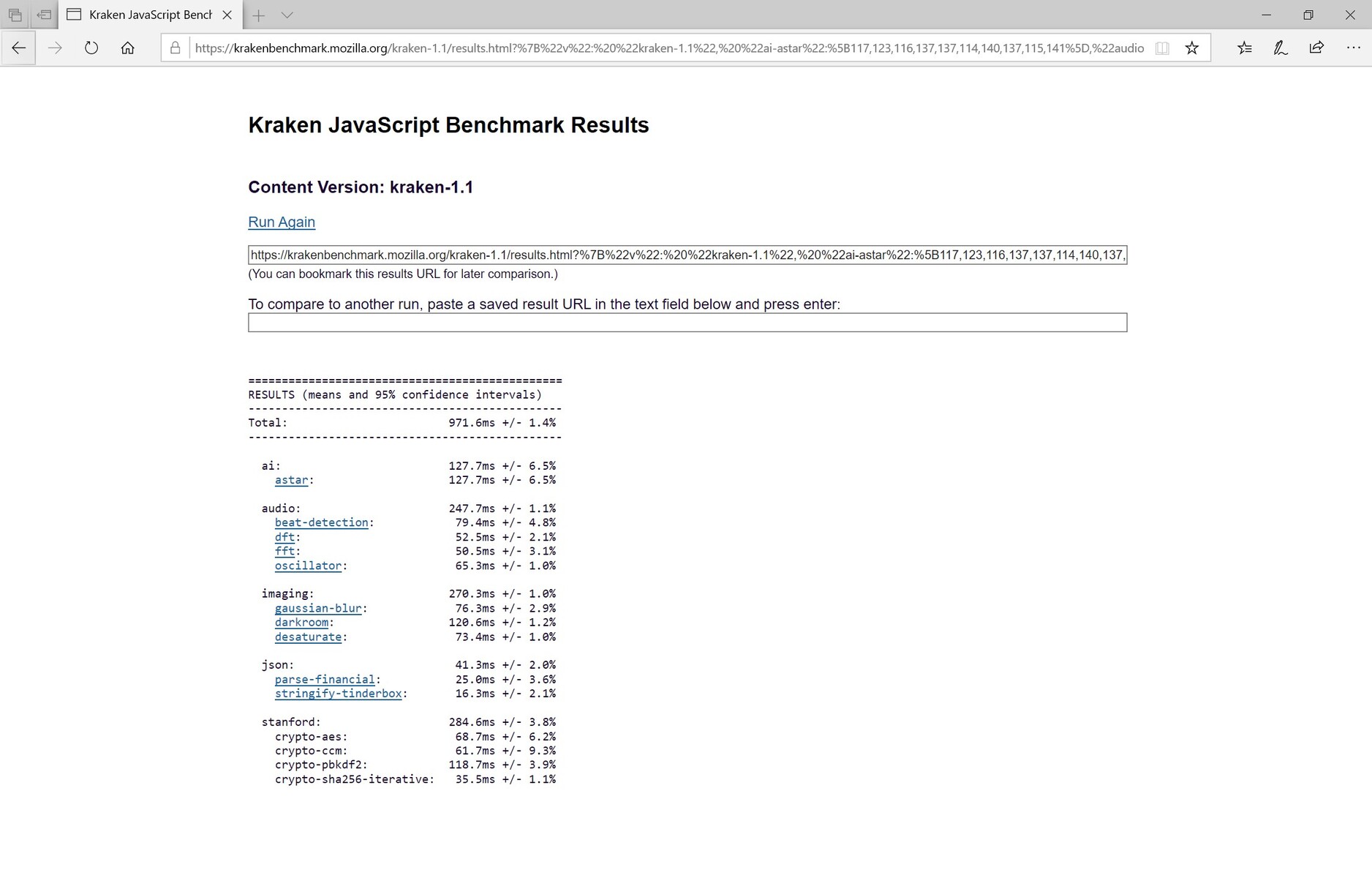Viewport: 1372px width, 878px height.
Task: Open the beat-detection test link
Action: (321, 522)
